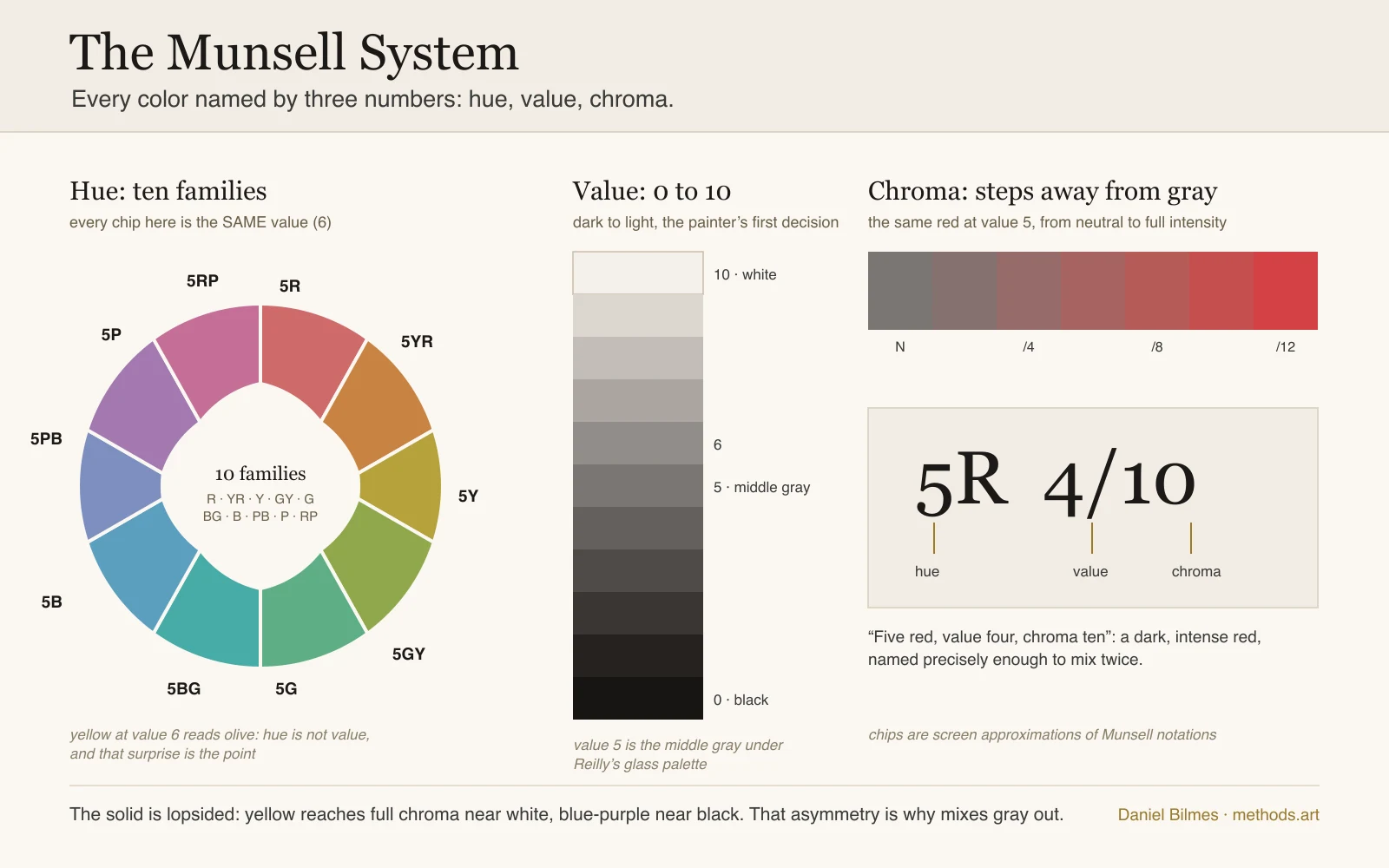The width and height of the screenshot is (1389, 868).
Task: Select the value 0 black chip
Action: 638,699
